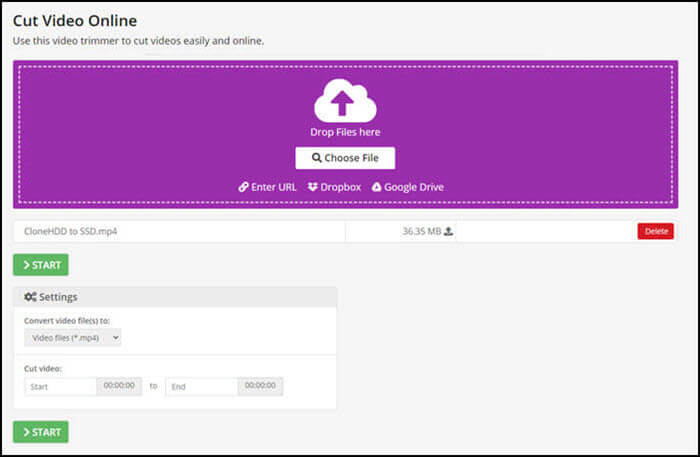The width and height of the screenshot is (700, 457).
Task: Click the Settings panel header text
Action: click(58, 297)
